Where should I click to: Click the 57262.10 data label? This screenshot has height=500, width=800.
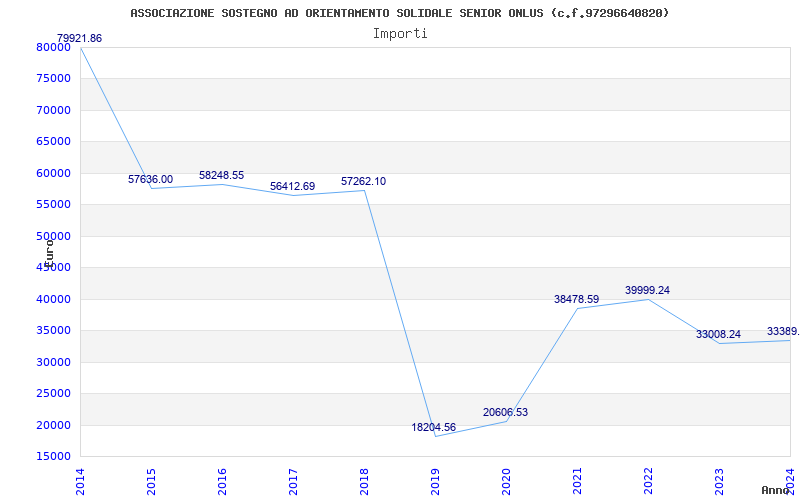363,182
